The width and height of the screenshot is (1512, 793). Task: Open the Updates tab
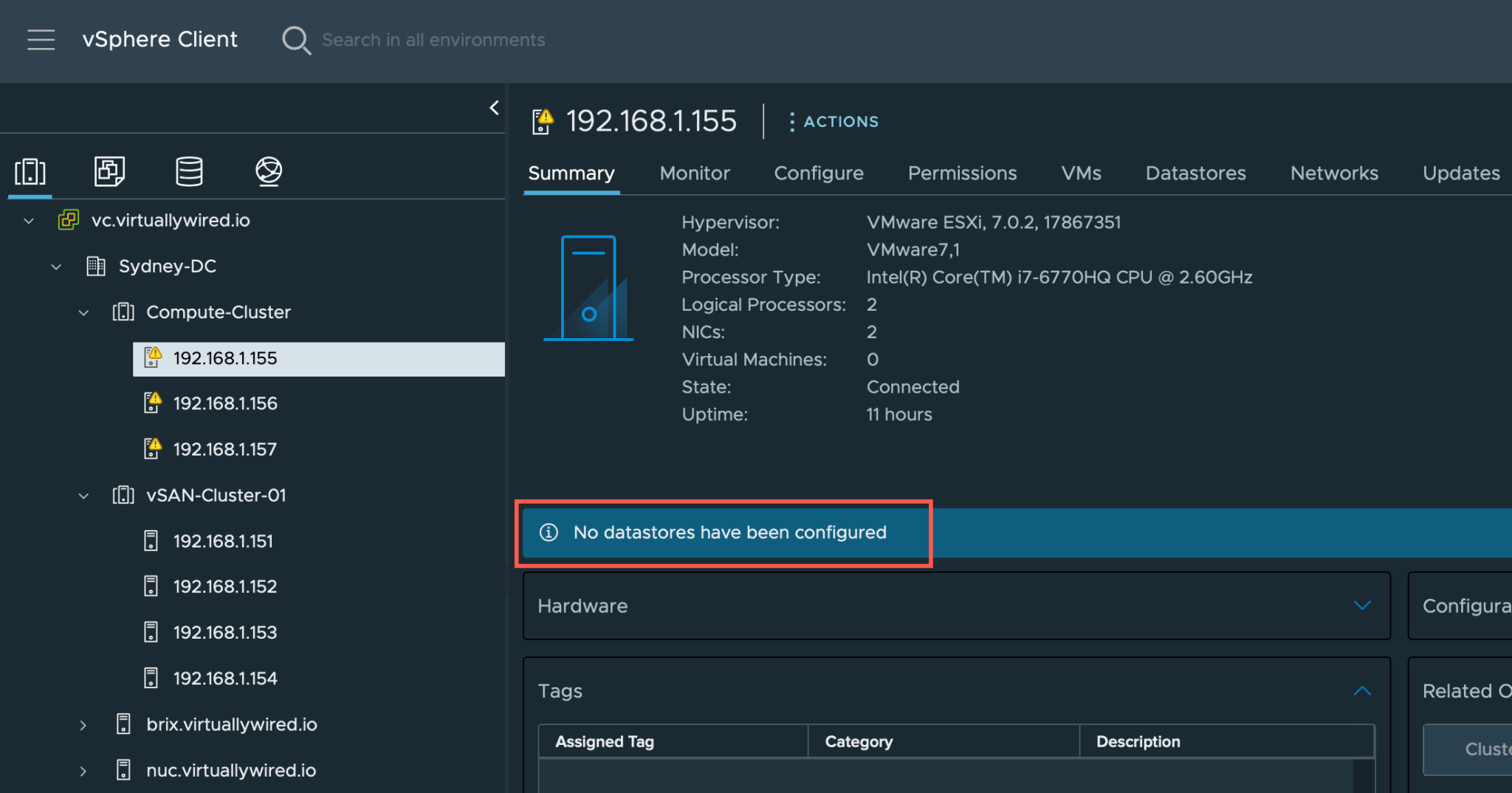point(1461,174)
